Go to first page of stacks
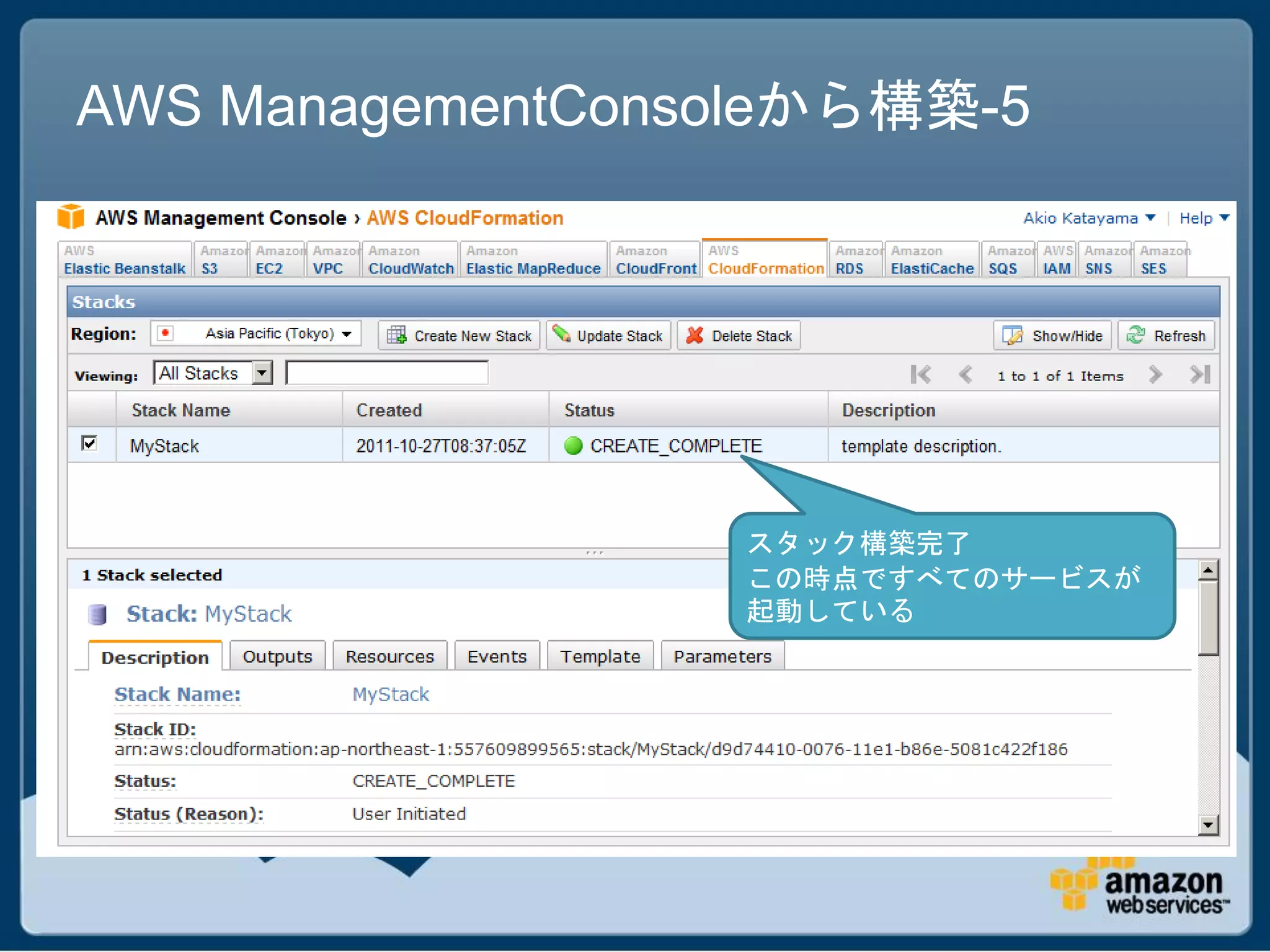This screenshot has height=952, width=1270. pos(920,374)
